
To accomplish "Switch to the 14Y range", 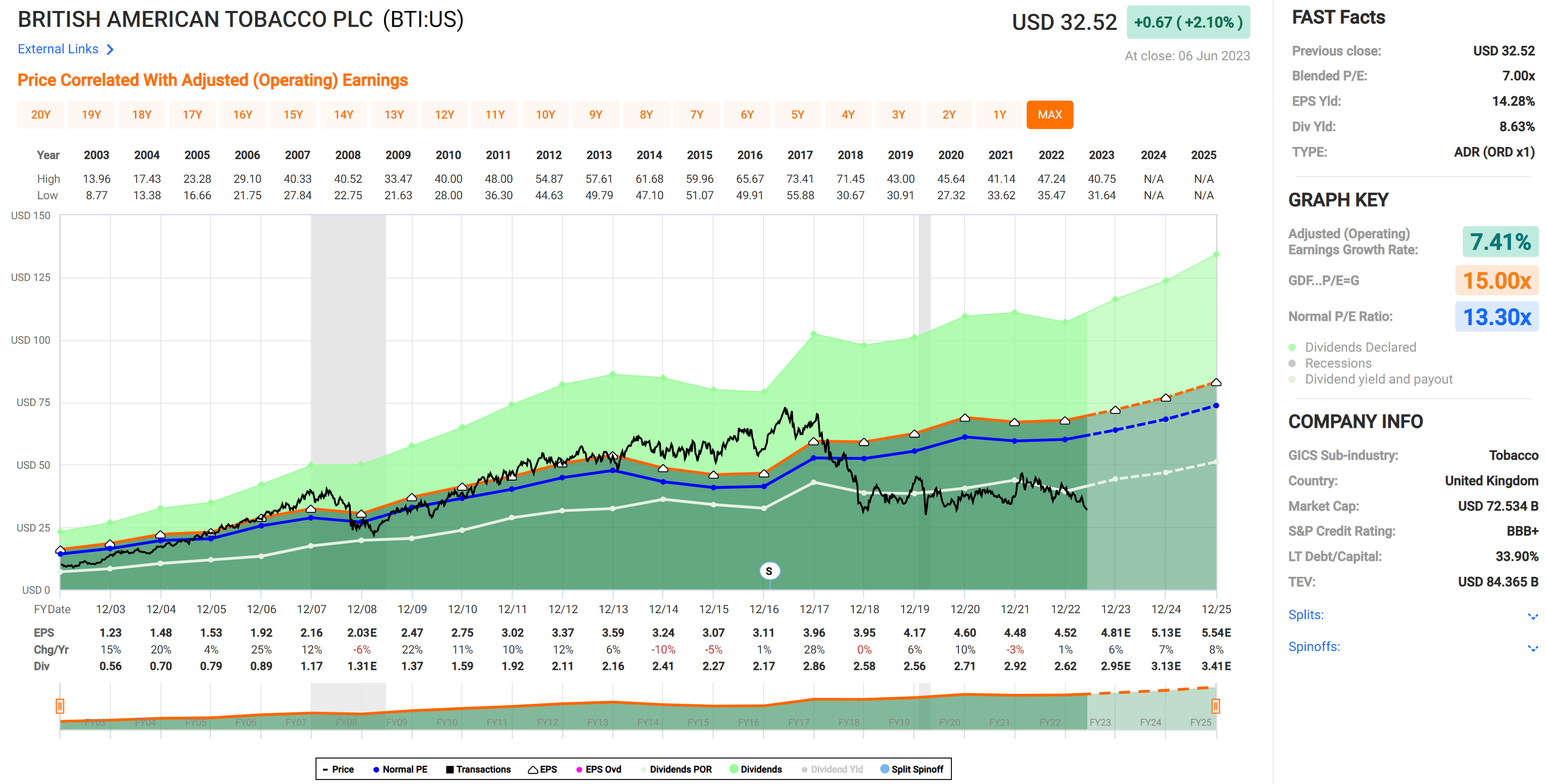I will [343, 115].
